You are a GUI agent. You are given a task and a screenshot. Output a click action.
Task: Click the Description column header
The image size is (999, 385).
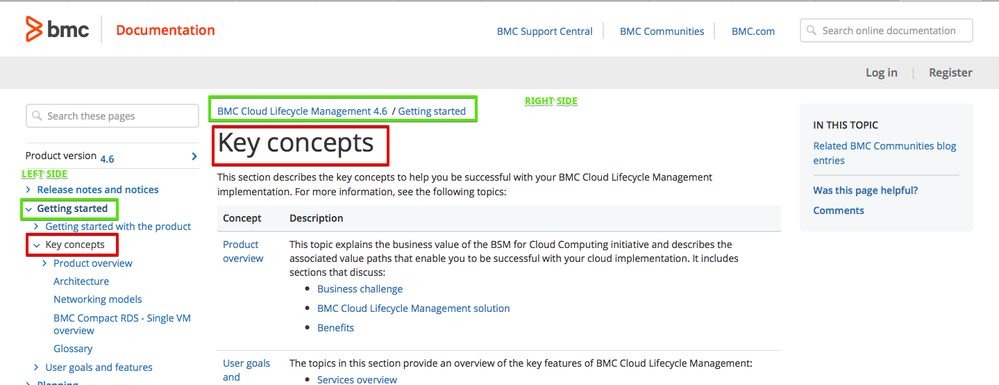317,218
